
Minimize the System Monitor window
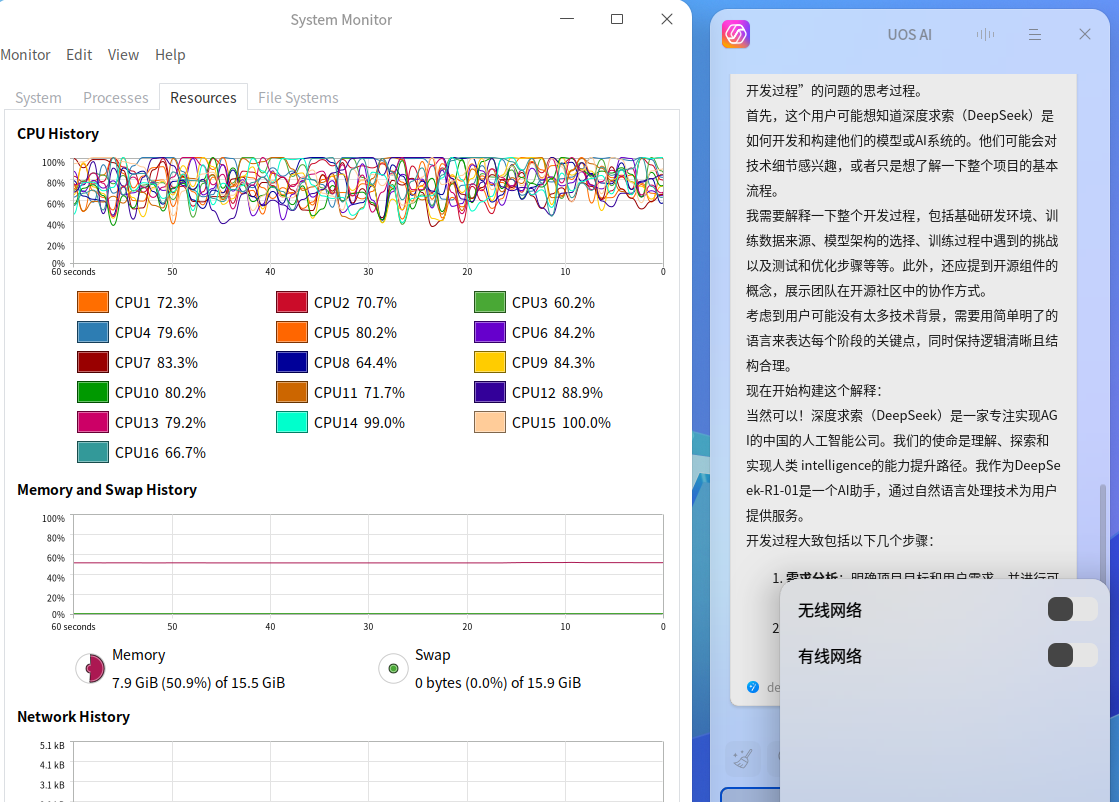(567, 19)
